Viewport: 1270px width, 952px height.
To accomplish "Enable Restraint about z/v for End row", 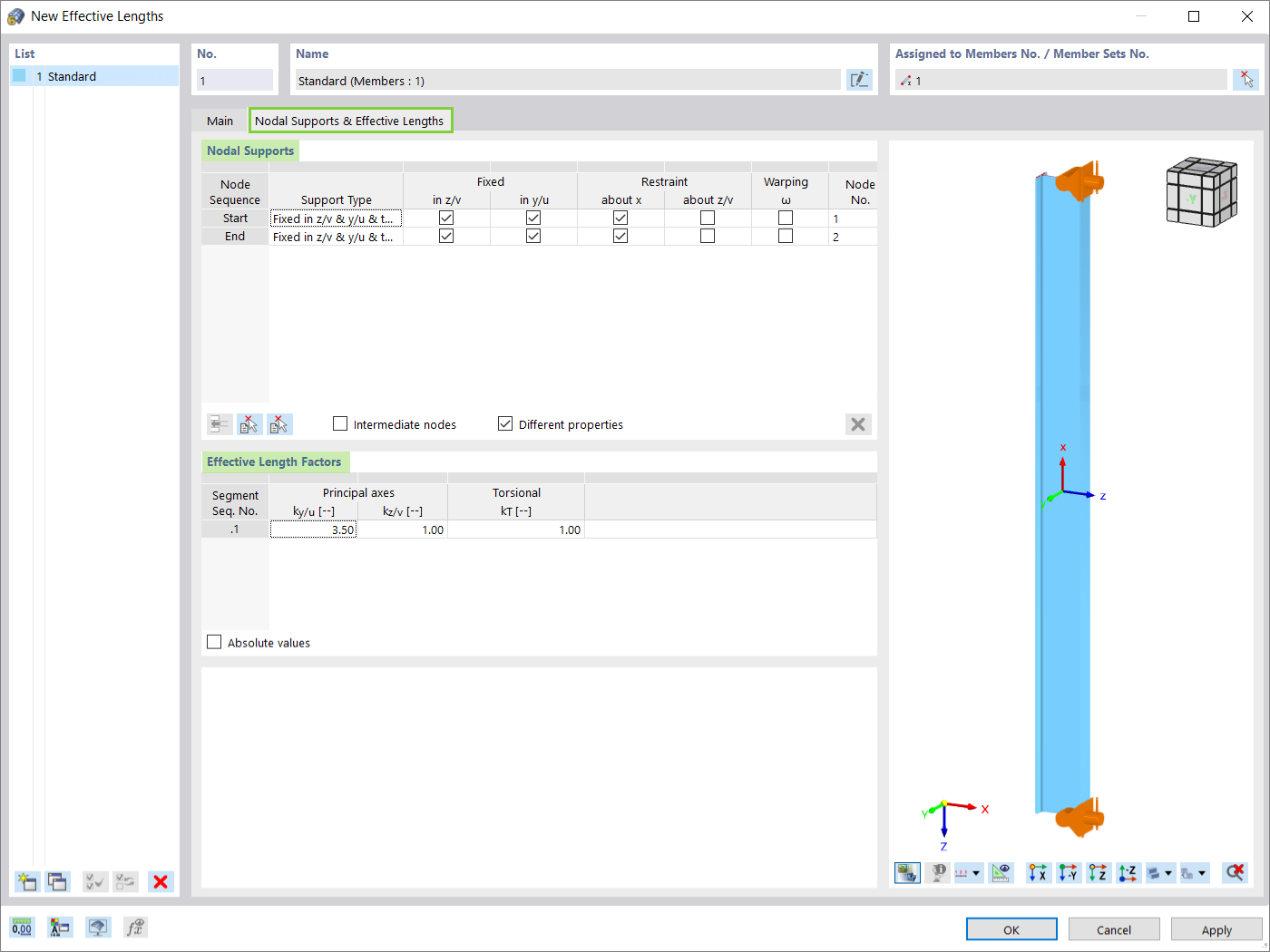I will (x=708, y=236).
